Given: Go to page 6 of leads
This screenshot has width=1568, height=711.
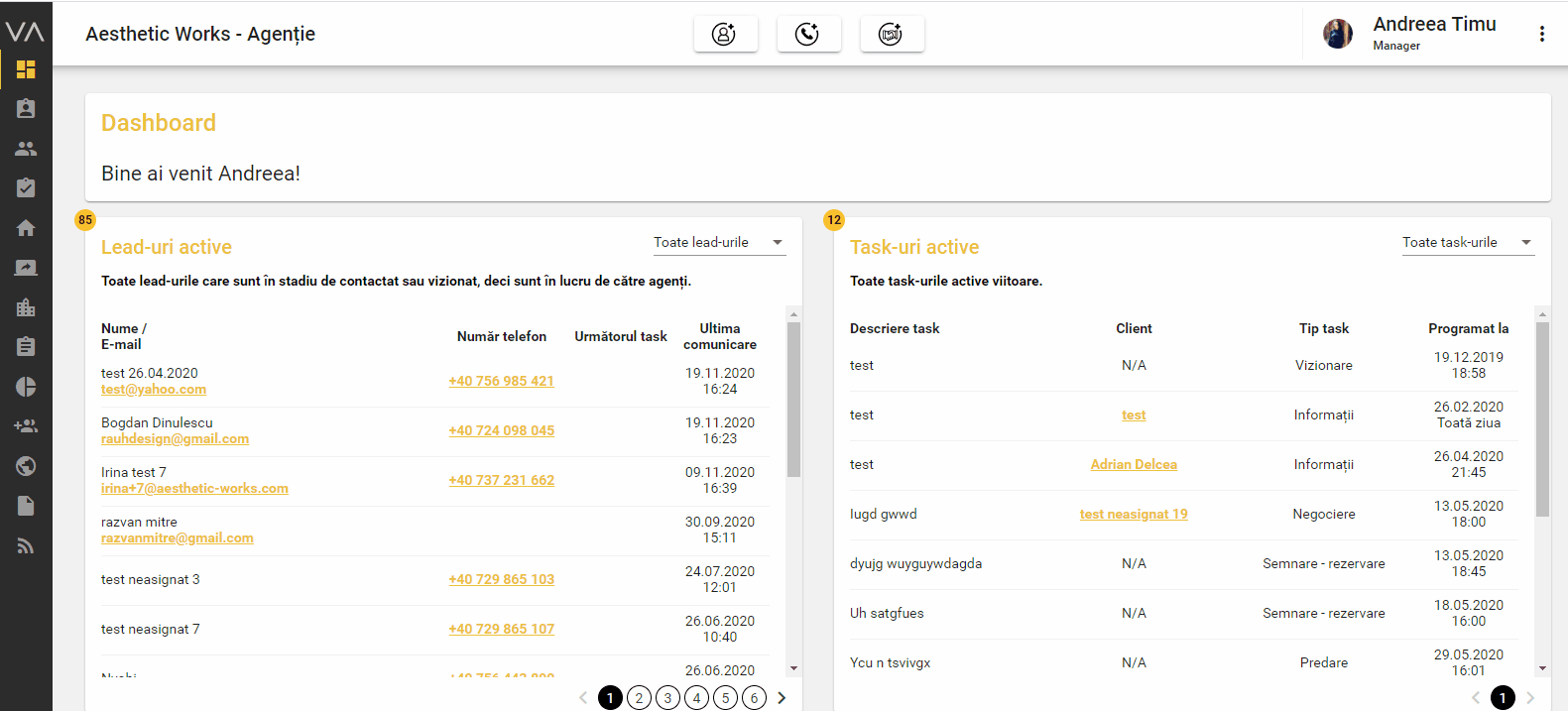Looking at the screenshot, I should point(755,698).
